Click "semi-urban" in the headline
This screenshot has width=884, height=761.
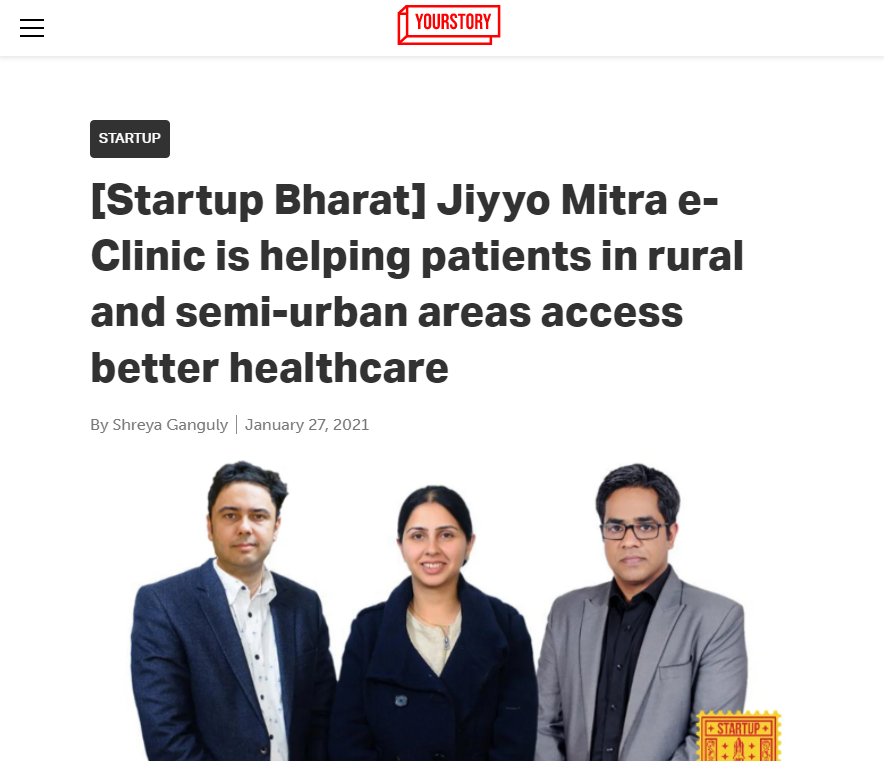[x=291, y=312]
